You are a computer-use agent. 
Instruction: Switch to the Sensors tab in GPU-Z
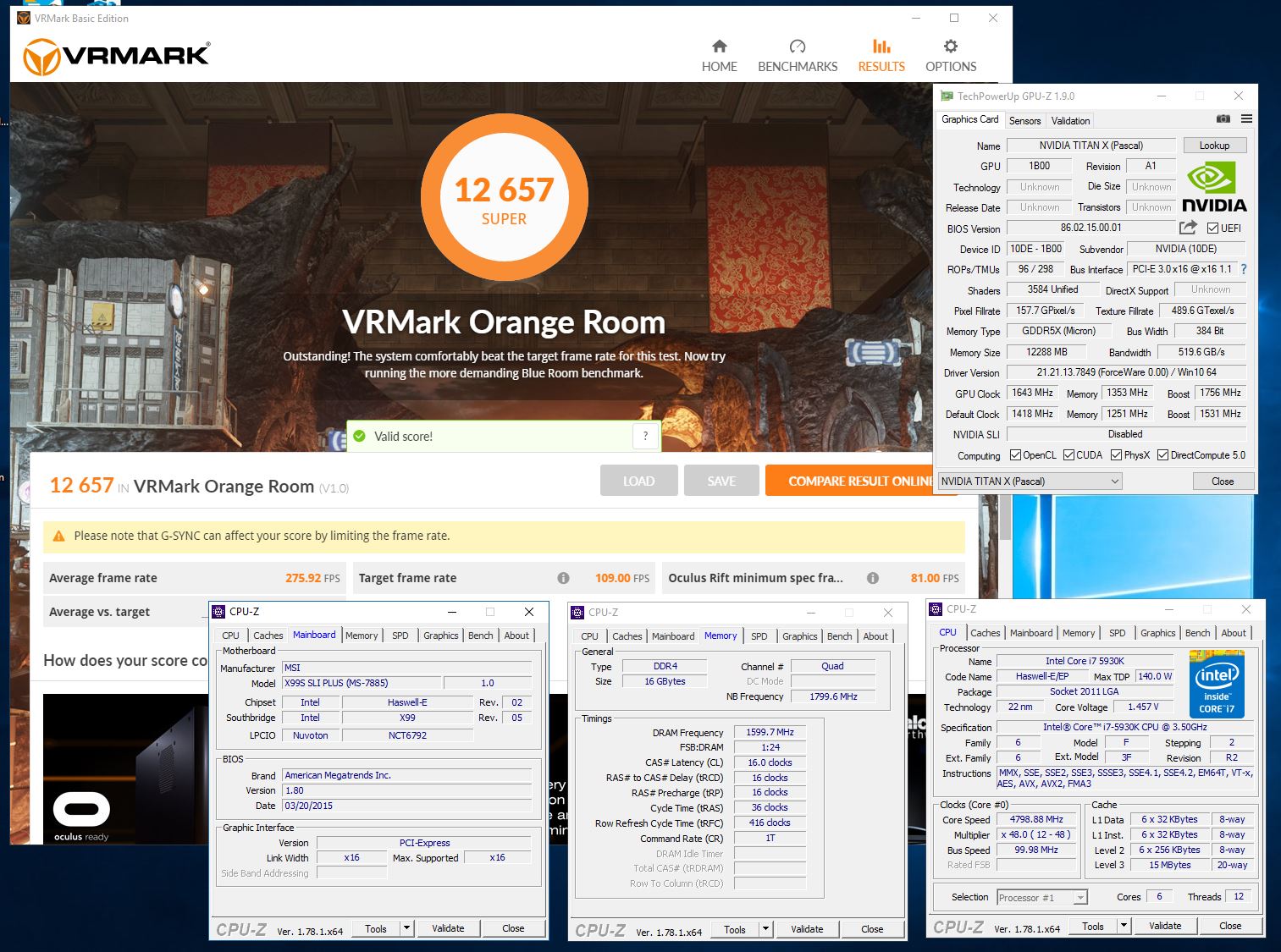pos(1024,120)
